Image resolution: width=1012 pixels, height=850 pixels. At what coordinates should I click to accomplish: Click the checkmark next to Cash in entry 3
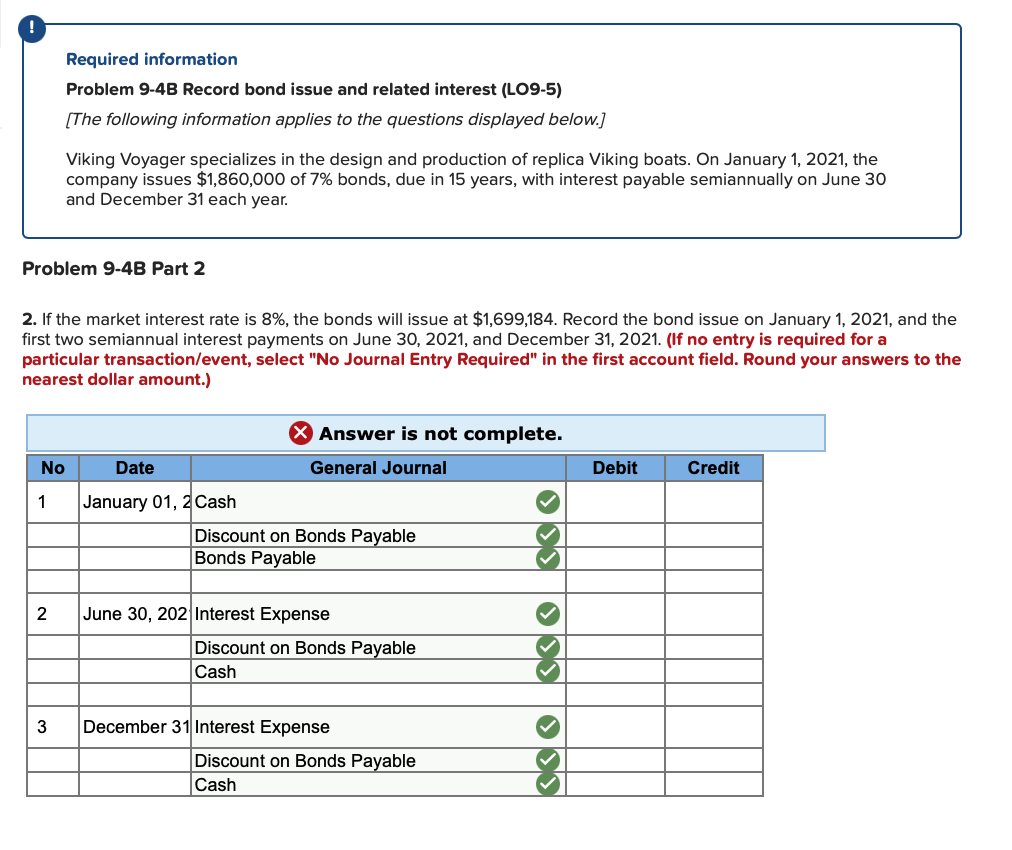[x=547, y=785]
